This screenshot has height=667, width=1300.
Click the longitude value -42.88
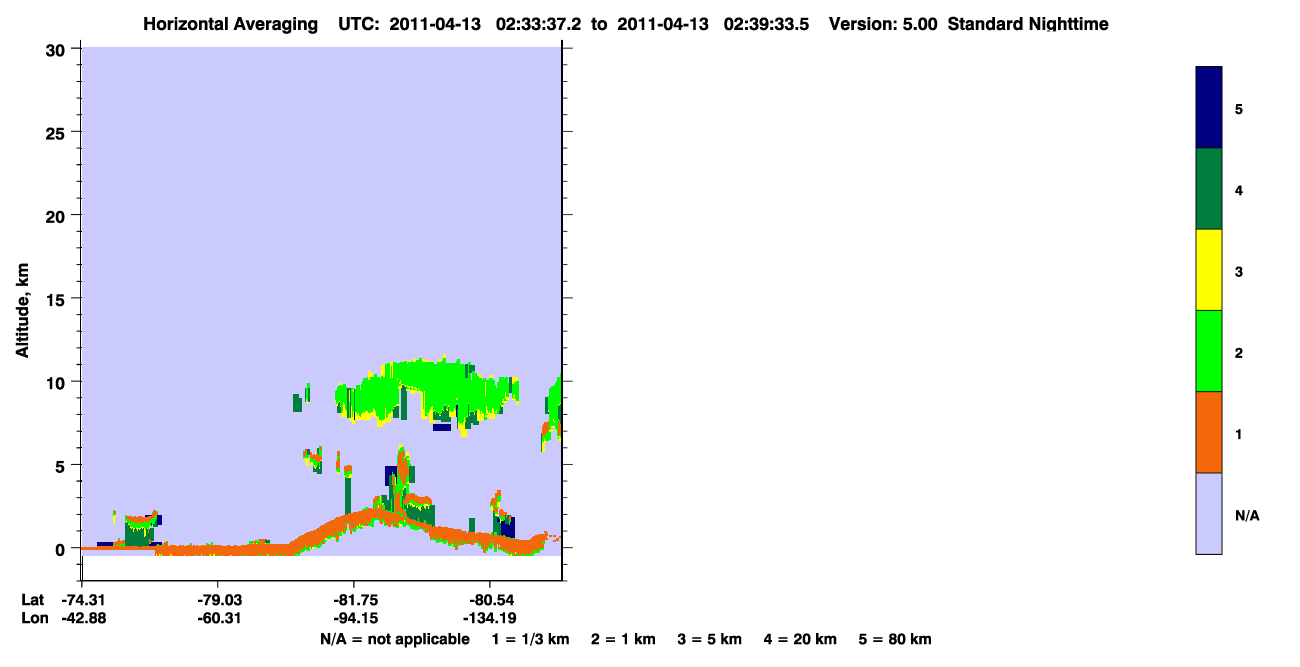click(82, 618)
